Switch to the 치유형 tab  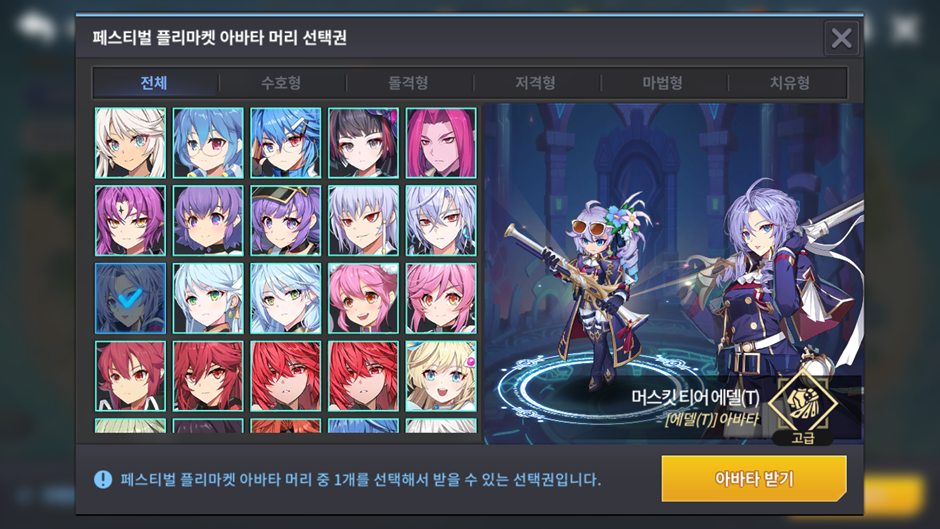[x=790, y=83]
